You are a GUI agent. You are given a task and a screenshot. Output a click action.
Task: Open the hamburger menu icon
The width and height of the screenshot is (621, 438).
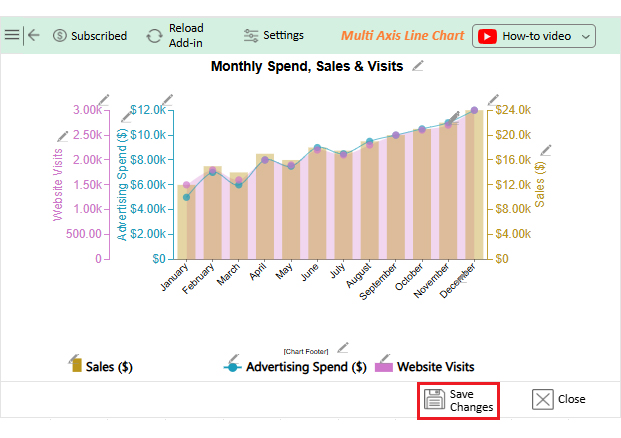[12, 35]
